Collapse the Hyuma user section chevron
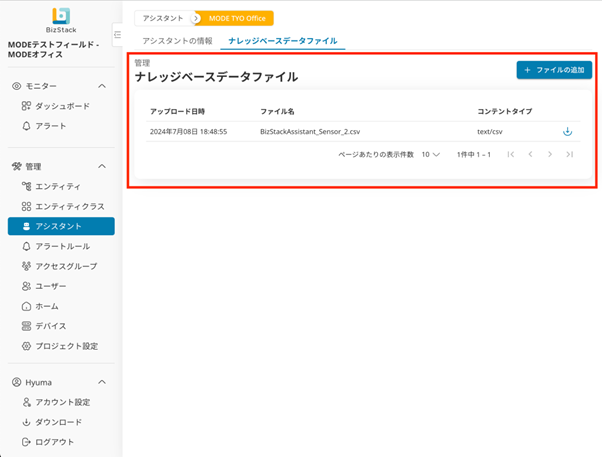Image resolution: width=602 pixels, height=457 pixels. 102,382
